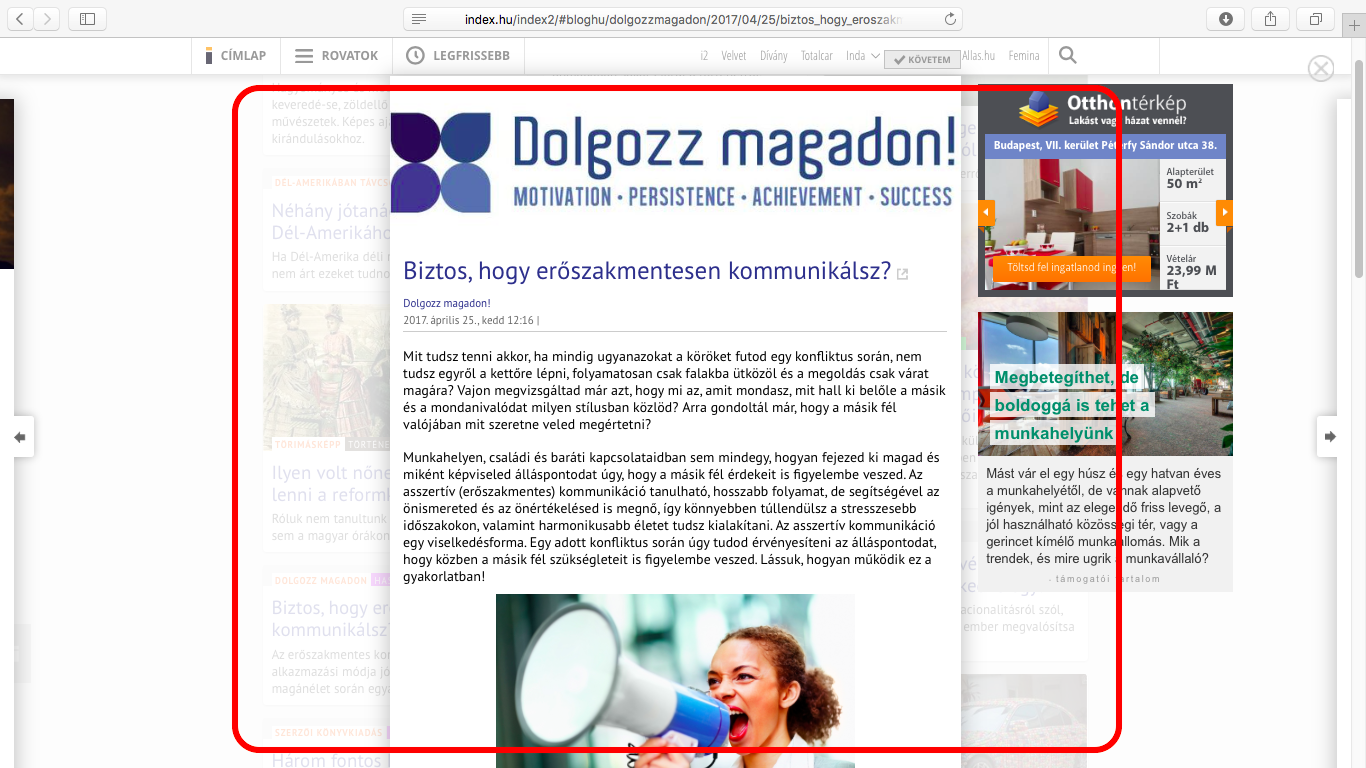Open the Allas.hu link

[x=979, y=56]
